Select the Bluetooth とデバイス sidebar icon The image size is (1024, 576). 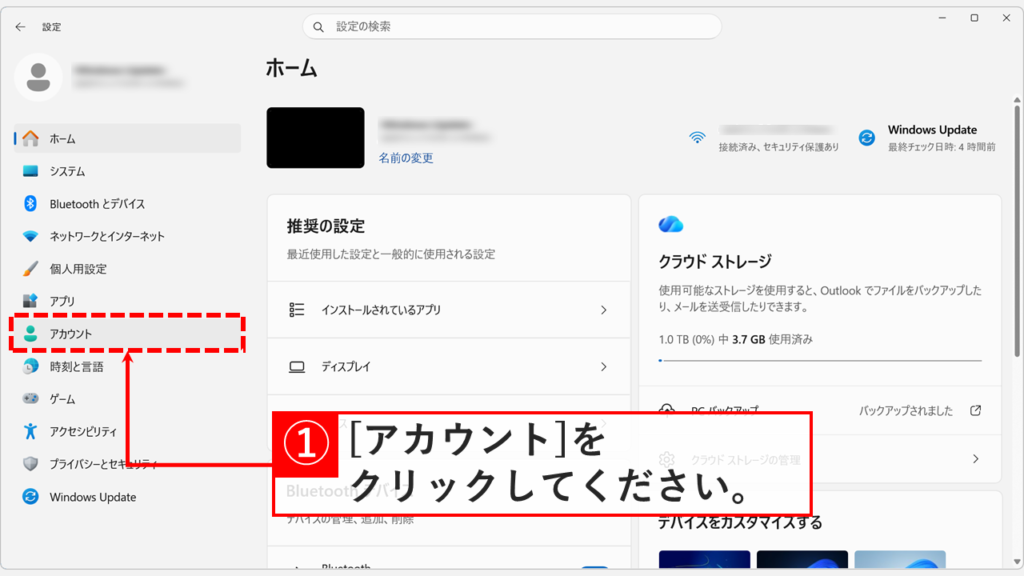pyautogui.click(x=30, y=202)
